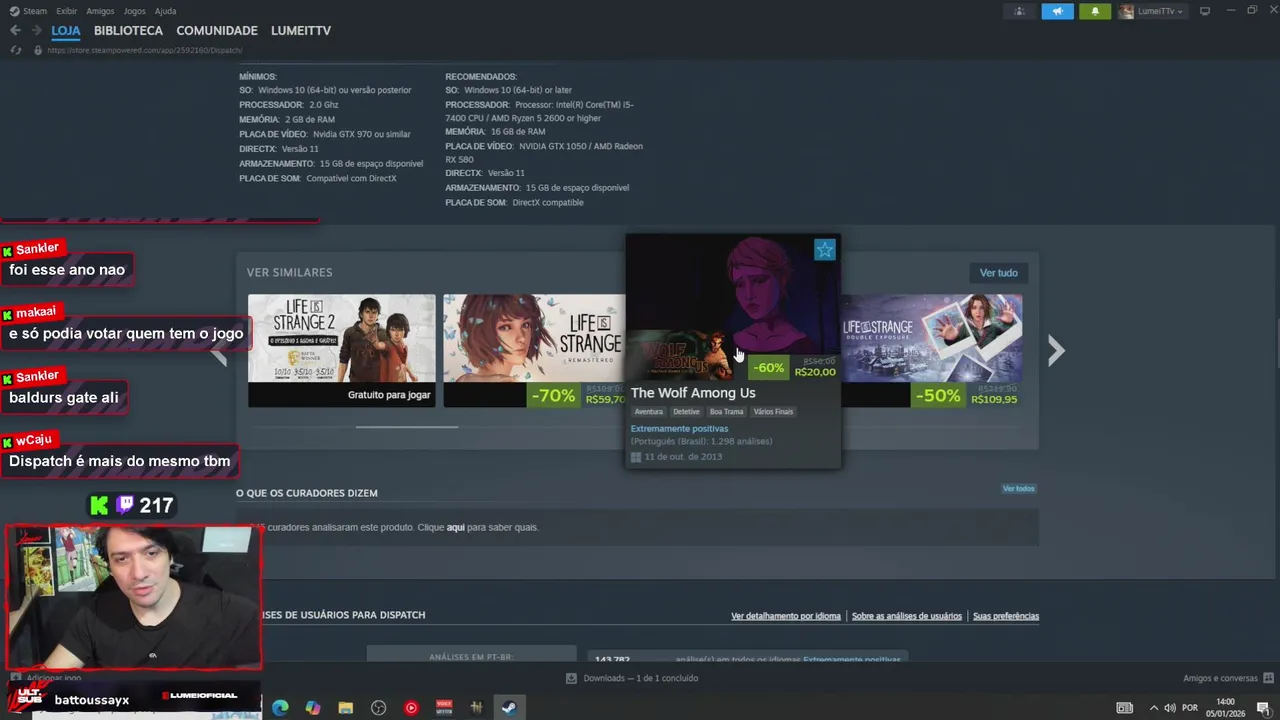Show previous similar games with left arrow

click(219, 350)
